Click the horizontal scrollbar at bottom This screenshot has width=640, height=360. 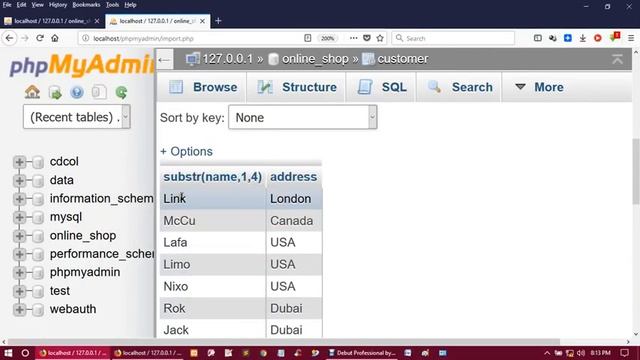click(284, 342)
